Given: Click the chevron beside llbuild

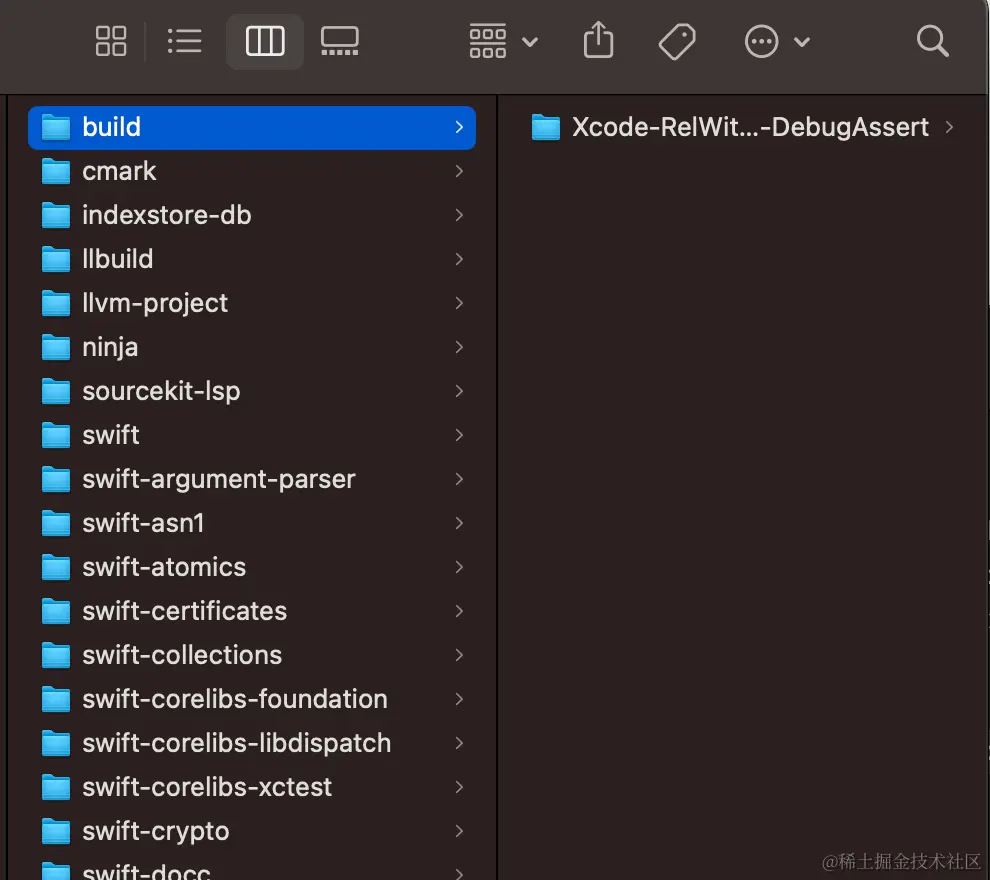Looking at the screenshot, I should [459, 259].
